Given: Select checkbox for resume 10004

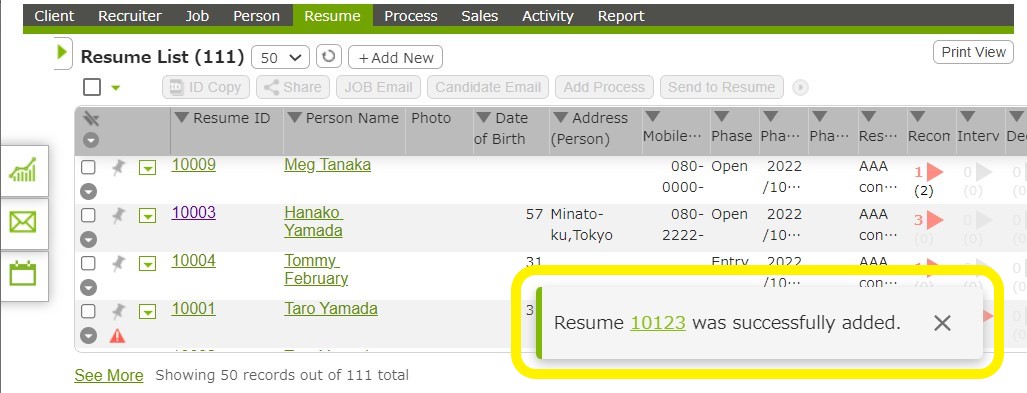Looking at the screenshot, I should pyautogui.click(x=88, y=263).
